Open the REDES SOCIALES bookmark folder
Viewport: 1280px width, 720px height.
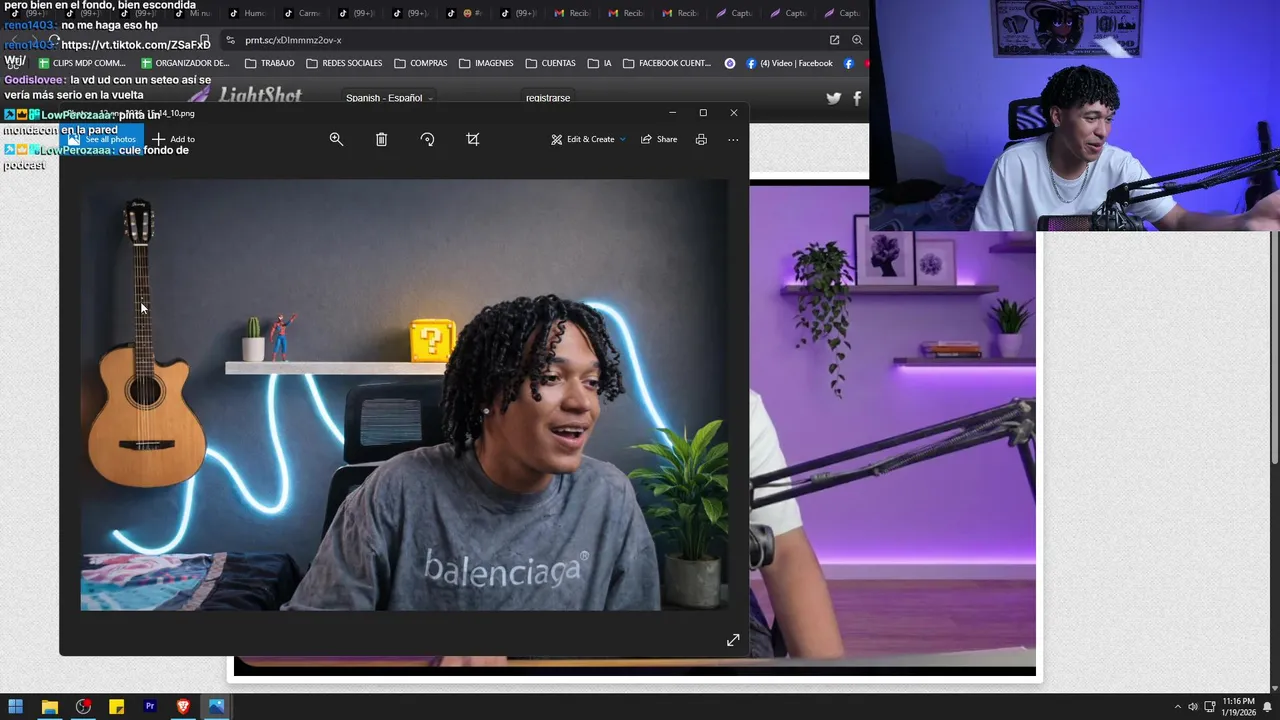coord(344,63)
